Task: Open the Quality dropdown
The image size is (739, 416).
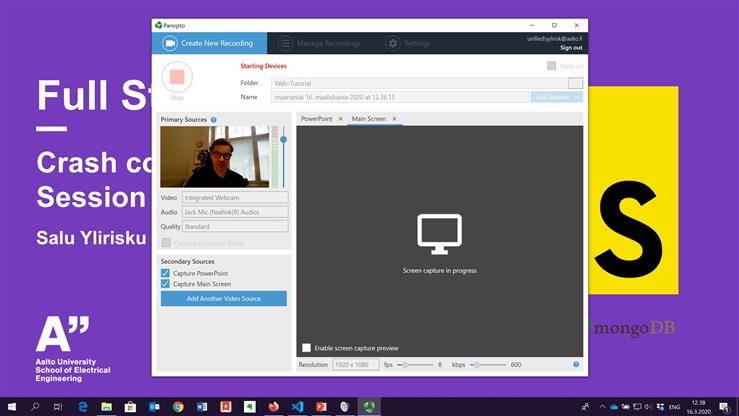Action: pos(235,227)
